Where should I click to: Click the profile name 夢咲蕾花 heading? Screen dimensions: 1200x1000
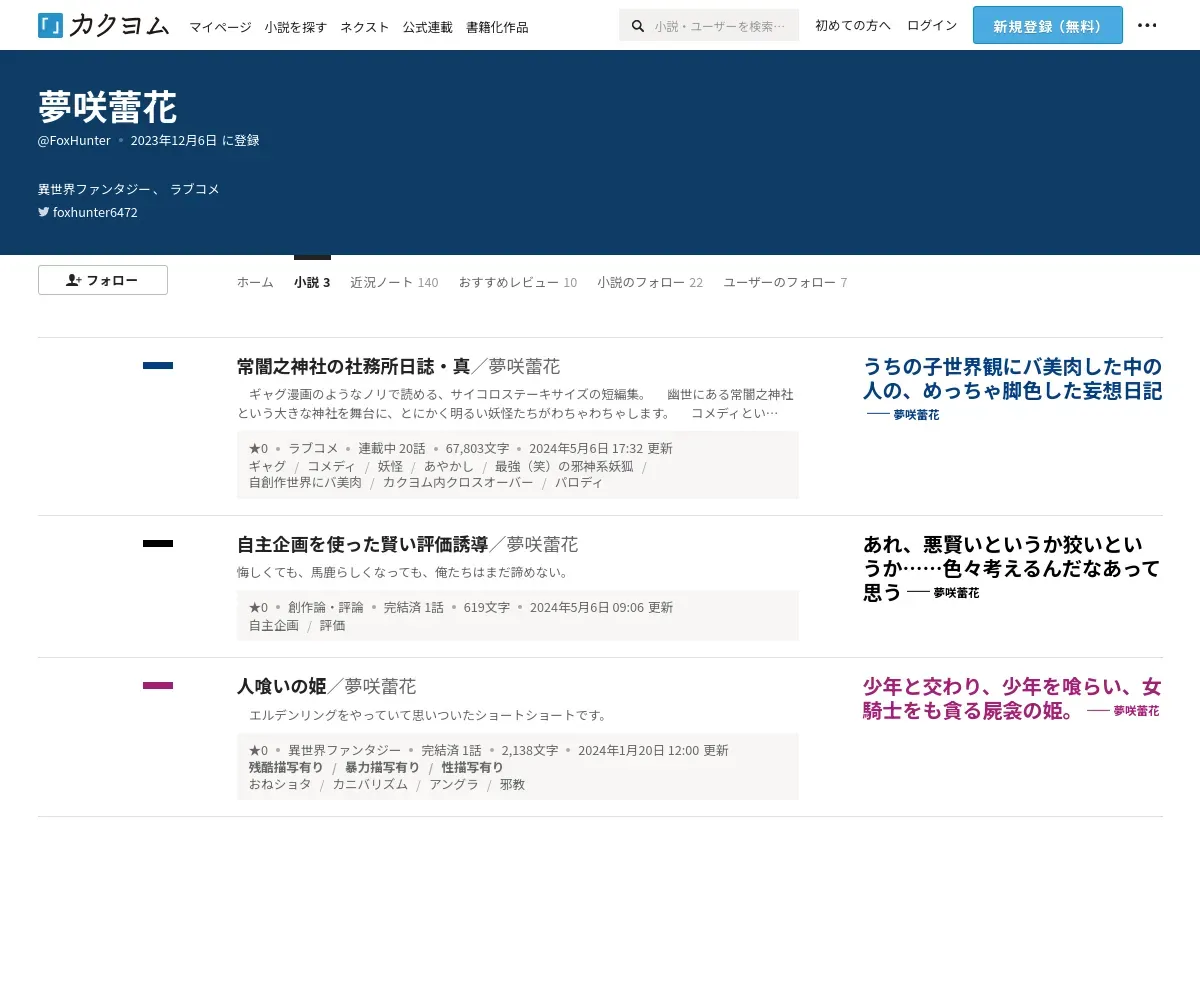(x=107, y=105)
